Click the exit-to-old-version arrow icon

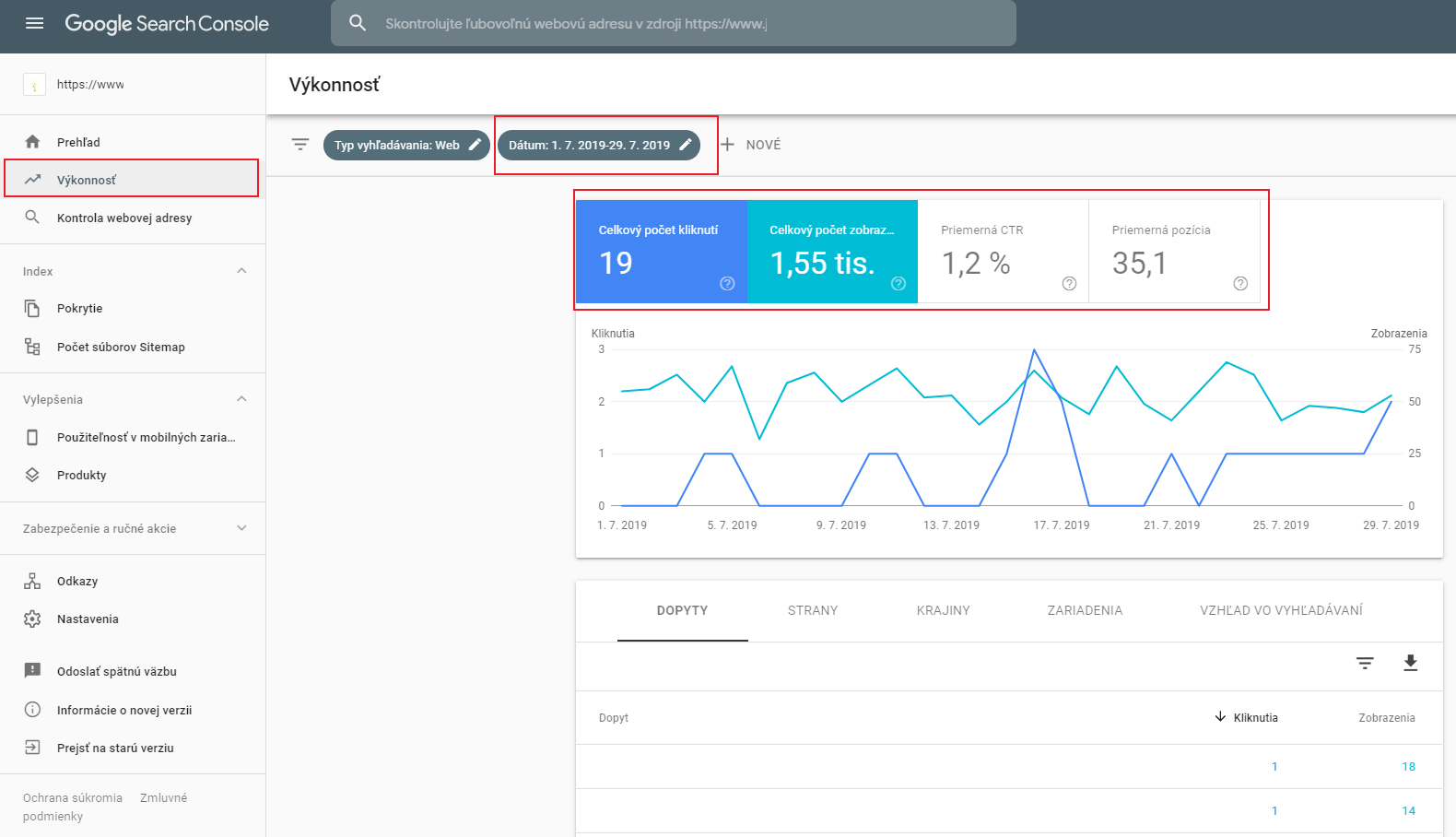tap(32, 748)
